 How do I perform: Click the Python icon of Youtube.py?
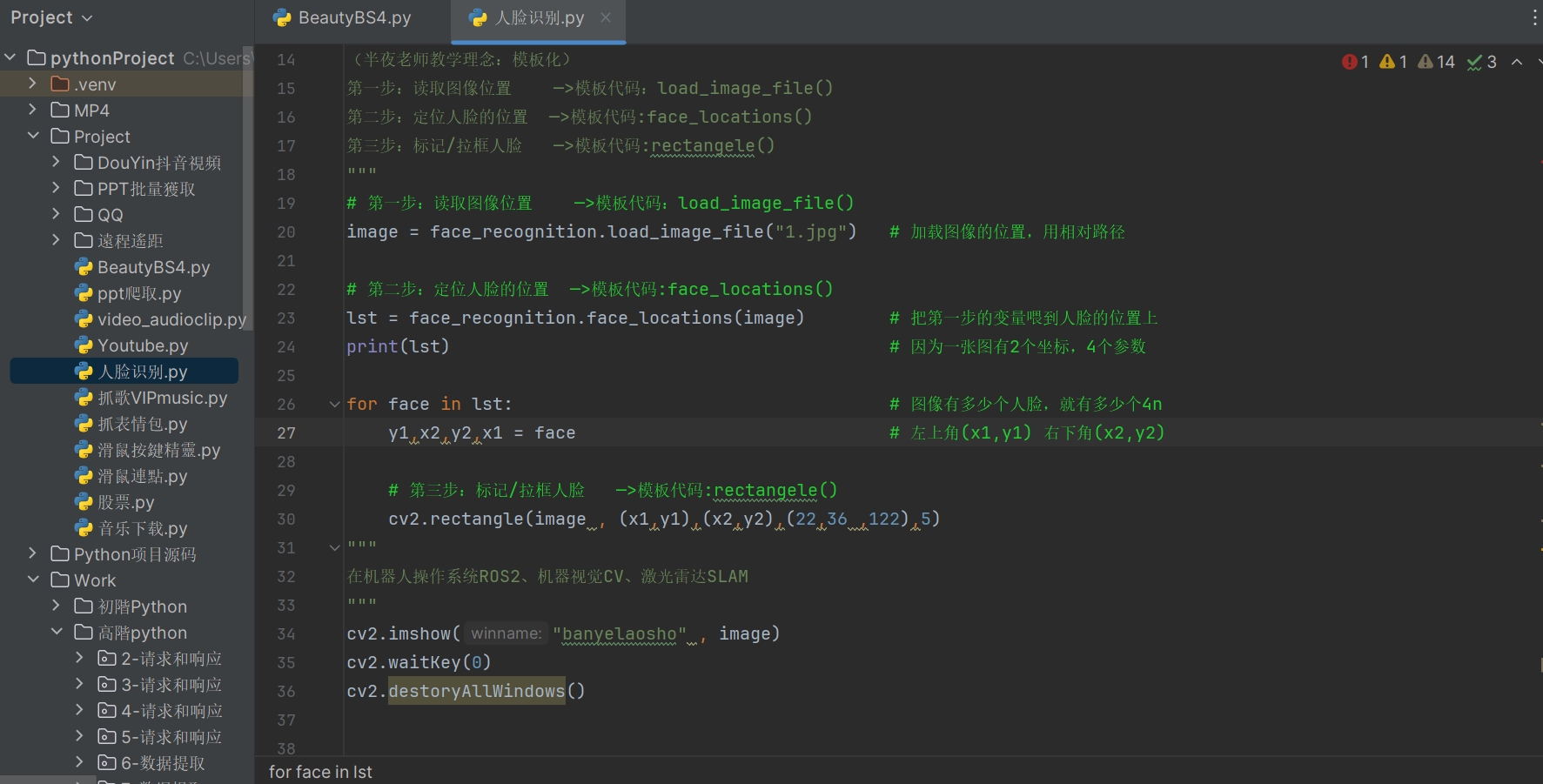(84, 345)
